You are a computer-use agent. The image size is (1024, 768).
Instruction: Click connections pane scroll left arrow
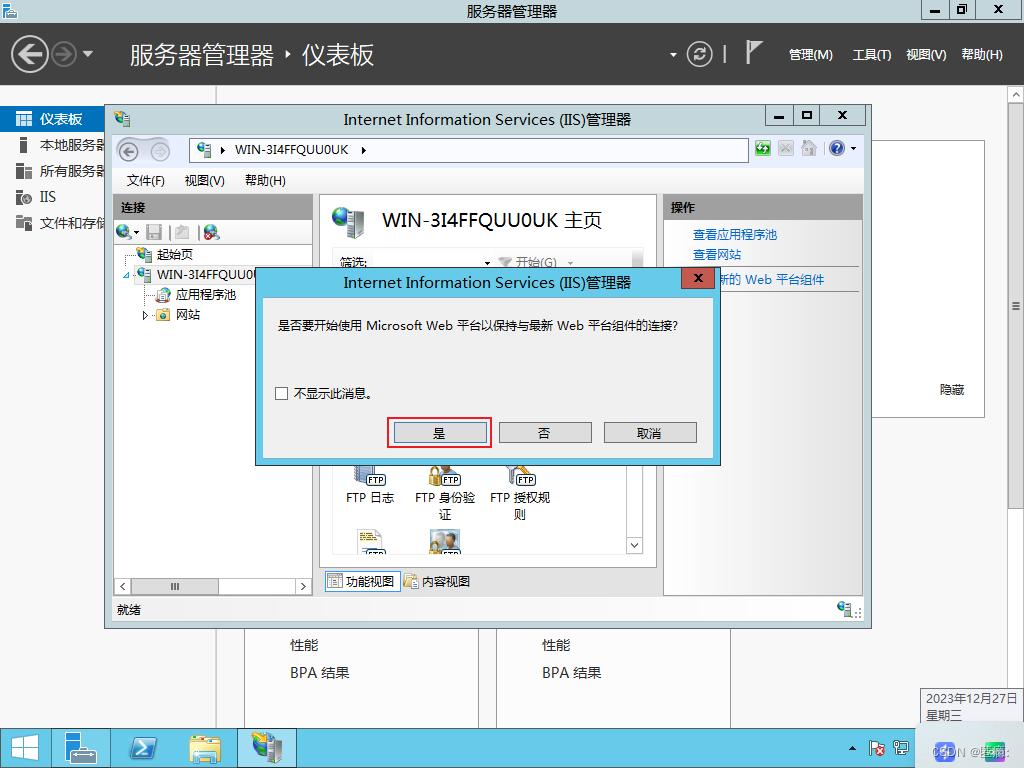click(x=123, y=586)
